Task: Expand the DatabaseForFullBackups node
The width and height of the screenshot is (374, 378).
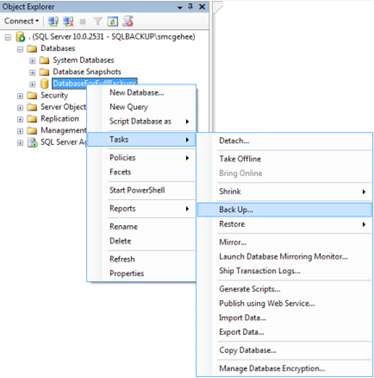Action: pyautogui.click(x=32, y=84)
